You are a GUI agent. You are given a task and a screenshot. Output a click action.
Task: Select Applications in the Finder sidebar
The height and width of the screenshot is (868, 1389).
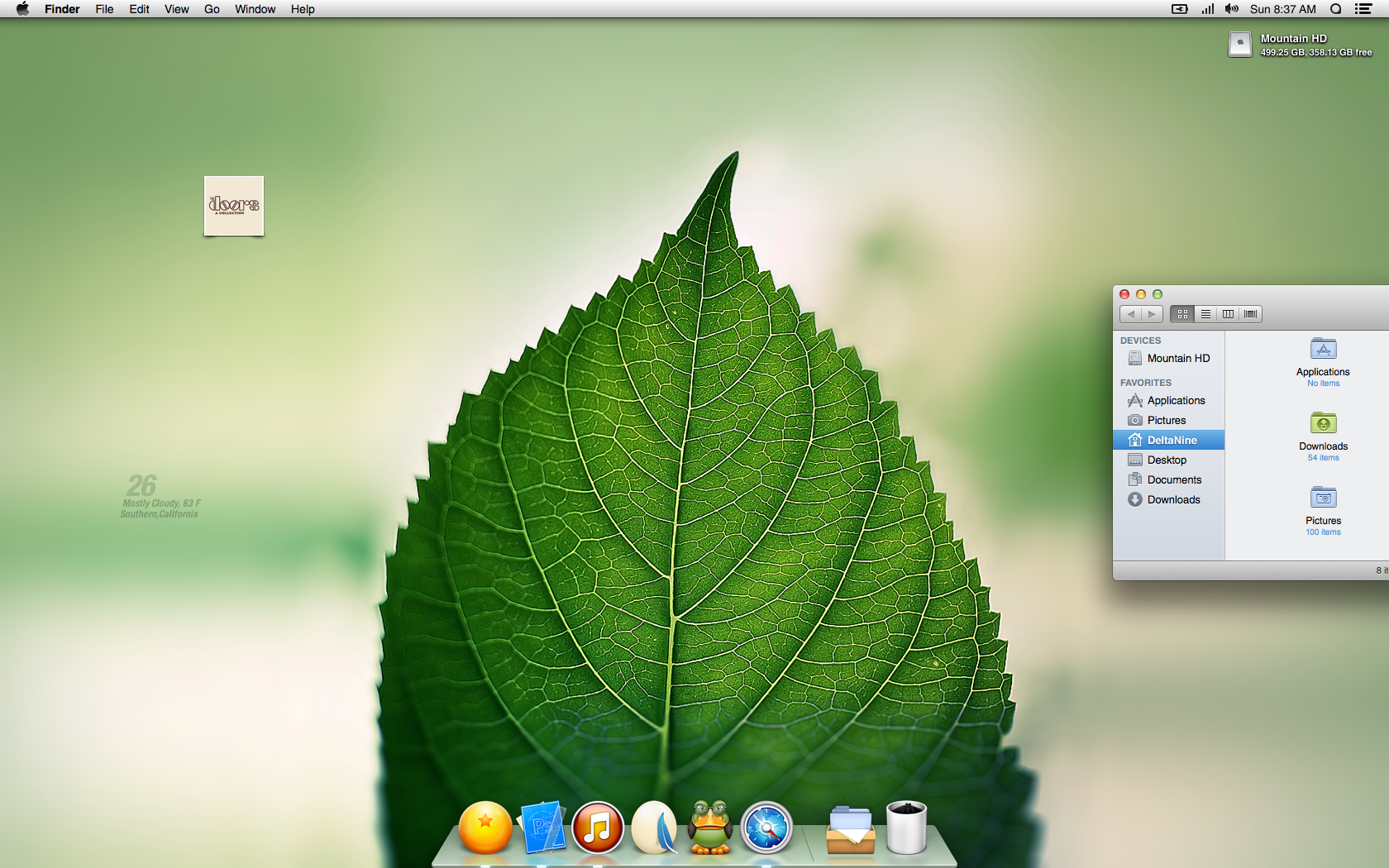[x=1168, y=400]
